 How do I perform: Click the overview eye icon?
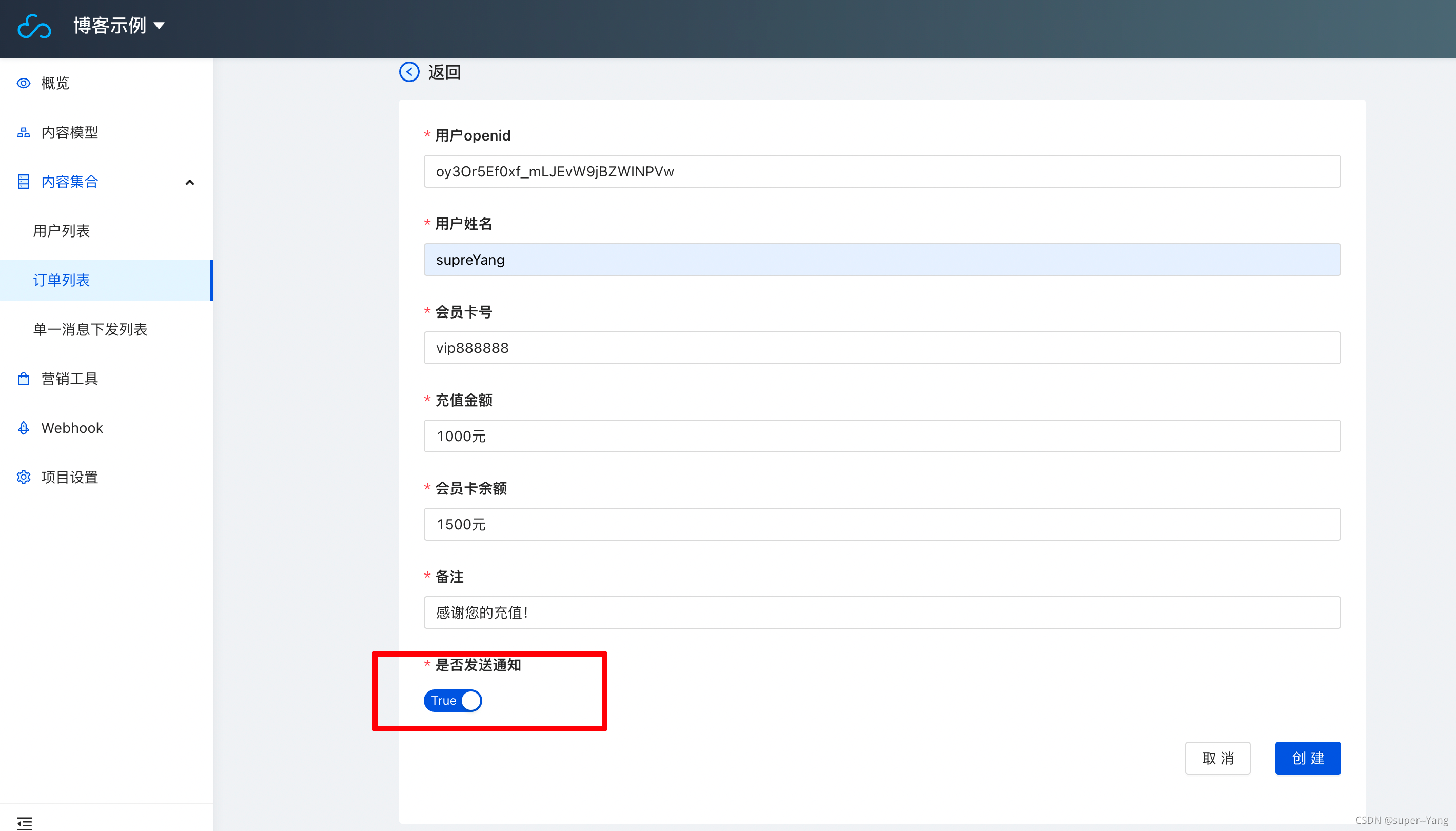click(x=24, y=83)
